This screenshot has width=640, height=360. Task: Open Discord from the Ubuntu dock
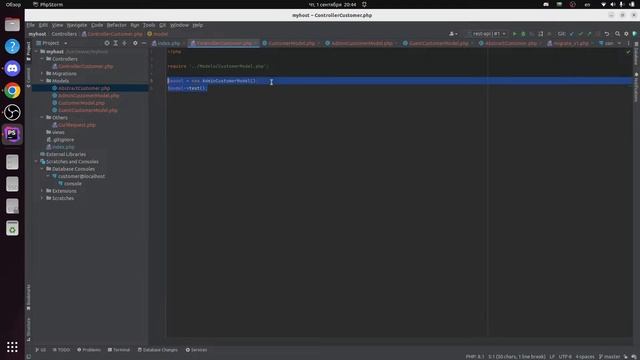point(12,68)
